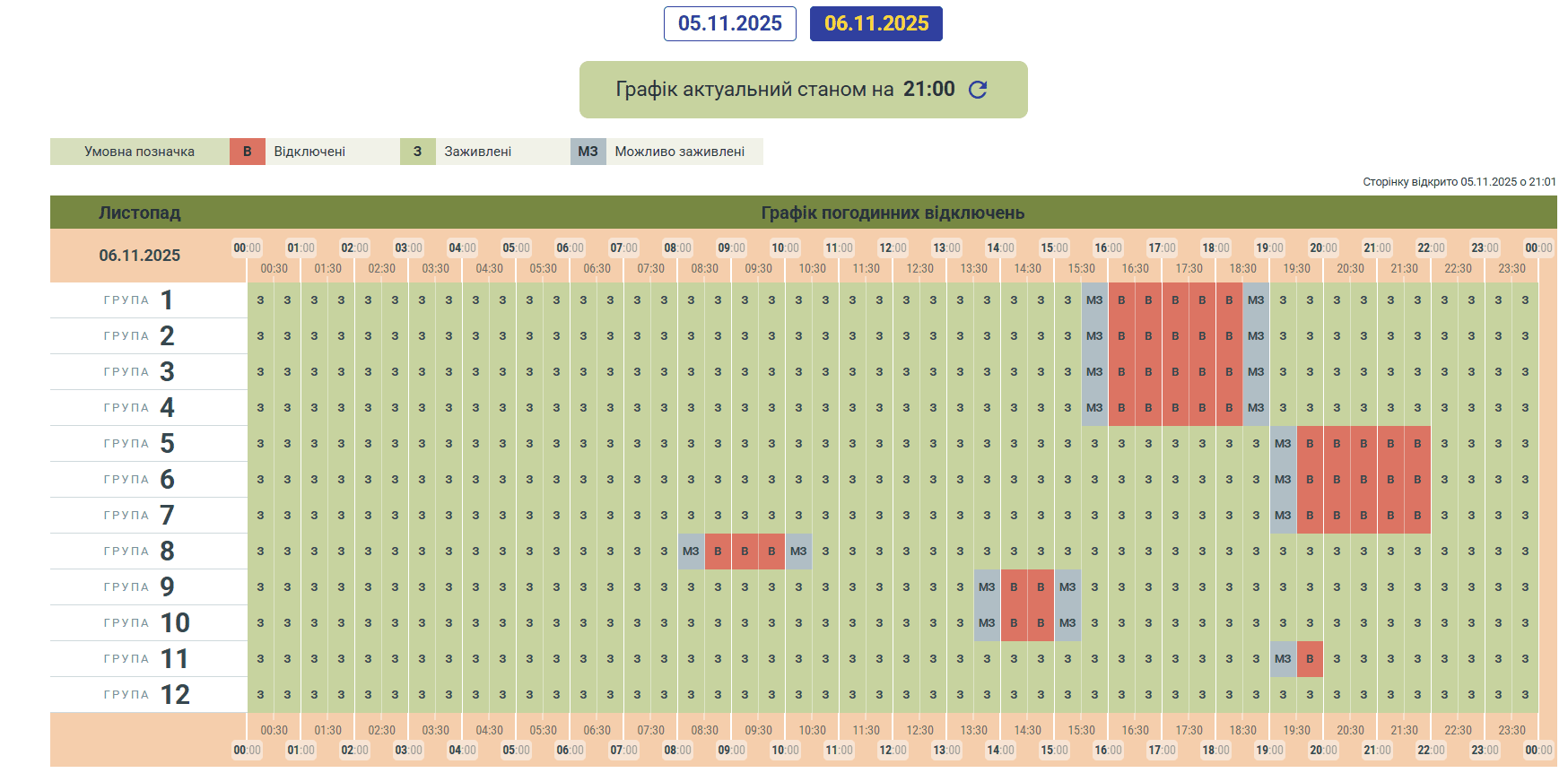Viewport: 1568px width, 773px height.
Task: Click the 06.11.2025 date cell under 'Листопад'
Action: click(x=139, y=256)
